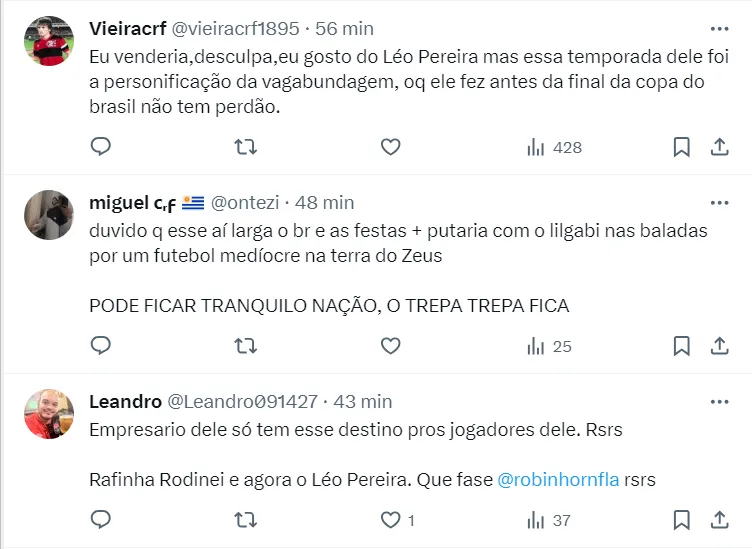This screenshot has height=549, width=752.
Task: Repost Vieiracrf's tweet about Léo Pereira
Action: 245,147
